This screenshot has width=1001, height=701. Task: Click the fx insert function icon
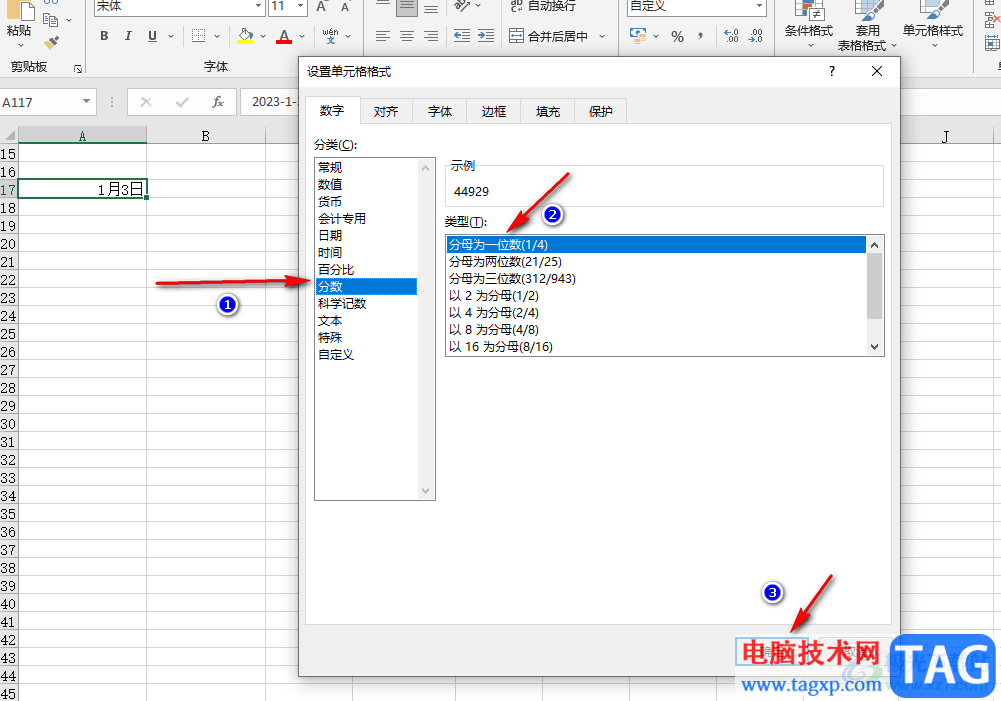[218, 102]
